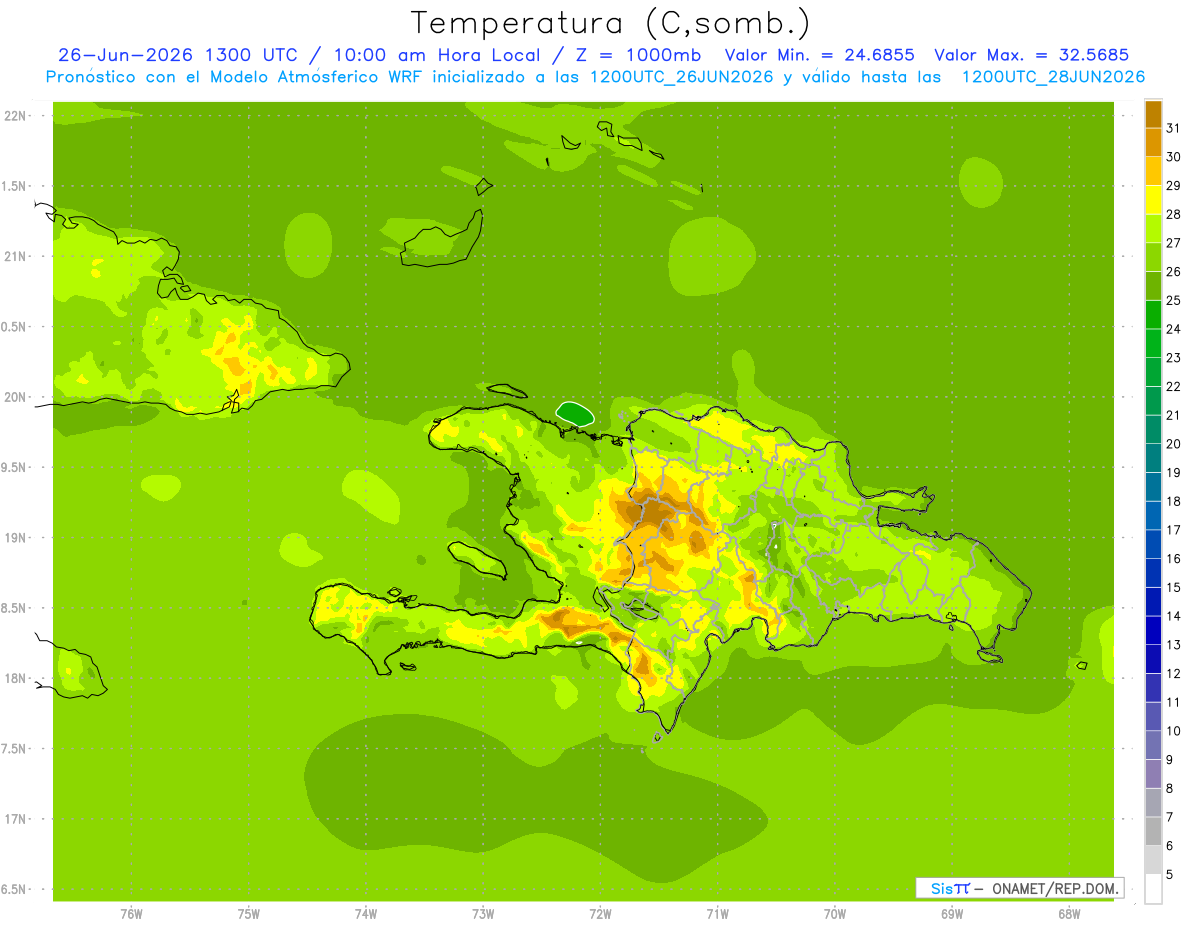Viewport: 1200px width, 927px height.
Task: Click the '17N' latitude axis label
Action: 17,819
